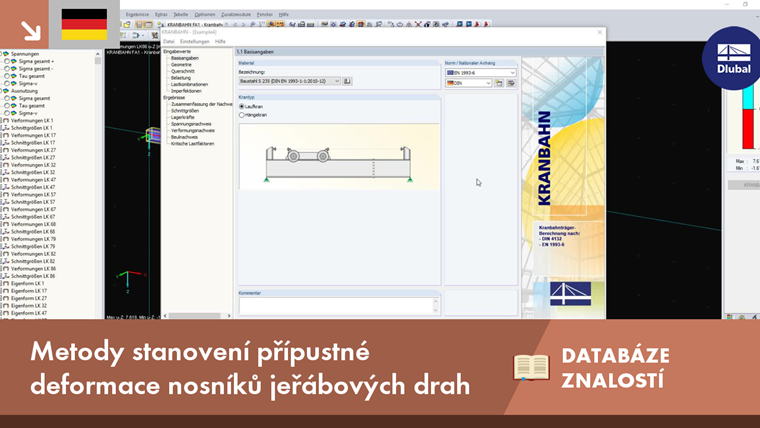The image size is (760, 428).
Task: Click the cyan segment of color scale
Action: [x=748, y=97]
